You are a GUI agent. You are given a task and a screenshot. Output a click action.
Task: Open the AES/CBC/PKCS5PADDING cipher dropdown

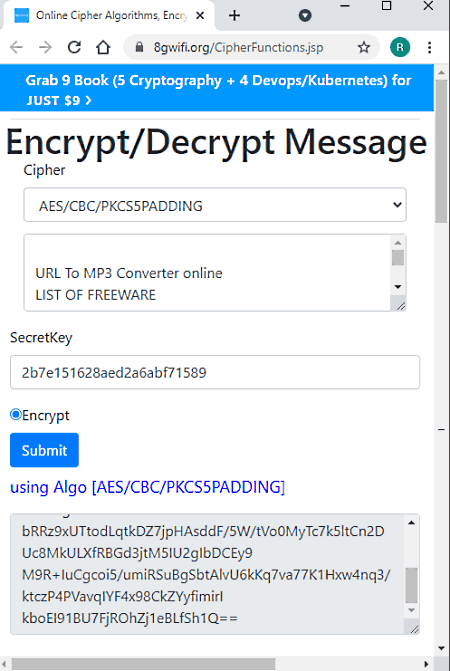pos(215,205)
